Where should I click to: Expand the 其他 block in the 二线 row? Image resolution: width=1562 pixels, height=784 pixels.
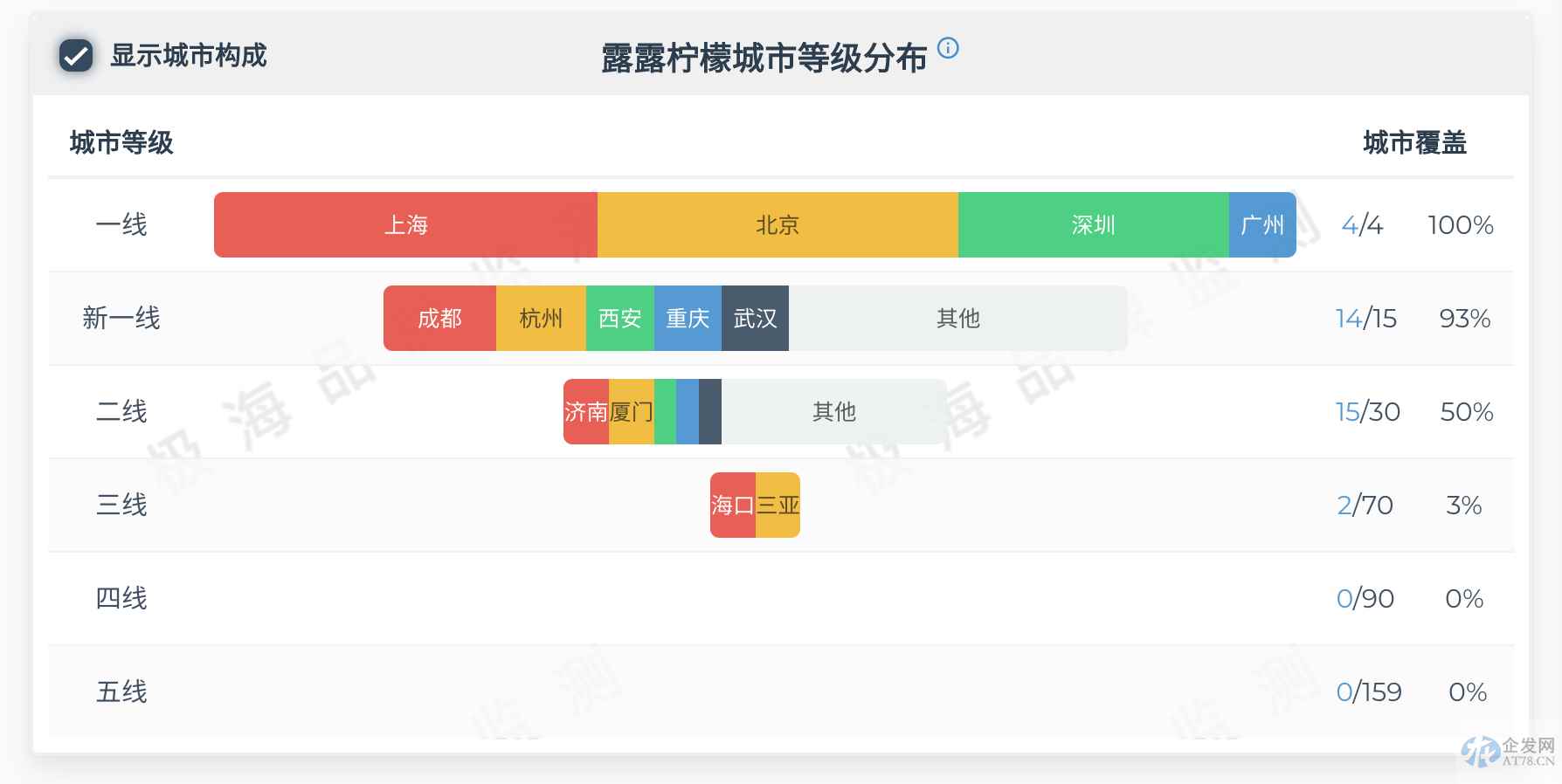pyautogui.click(x=834, y=411)
